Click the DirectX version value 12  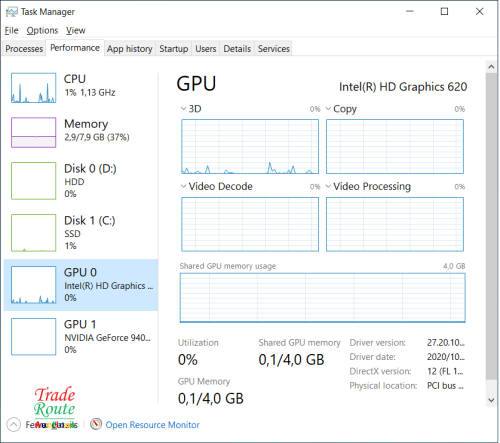tap(445, 371)
